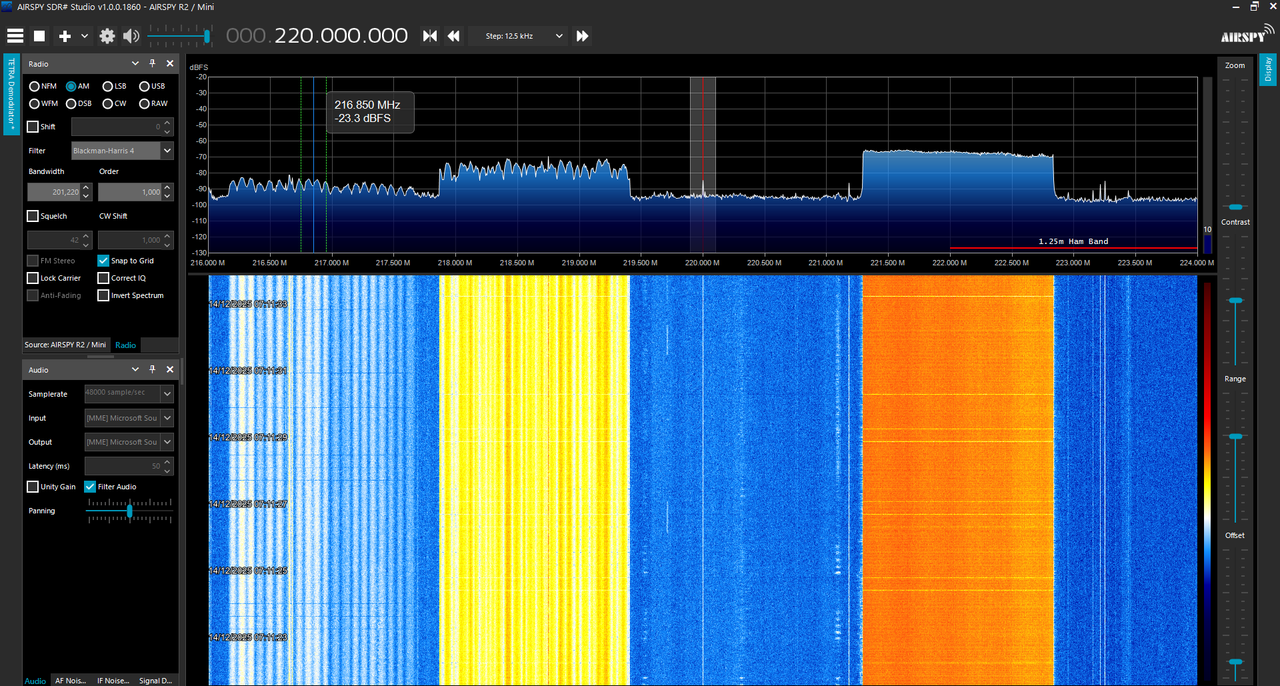Stop the radio with the square button
This screenshot has height=686, width=1280.
click(39, 36)
